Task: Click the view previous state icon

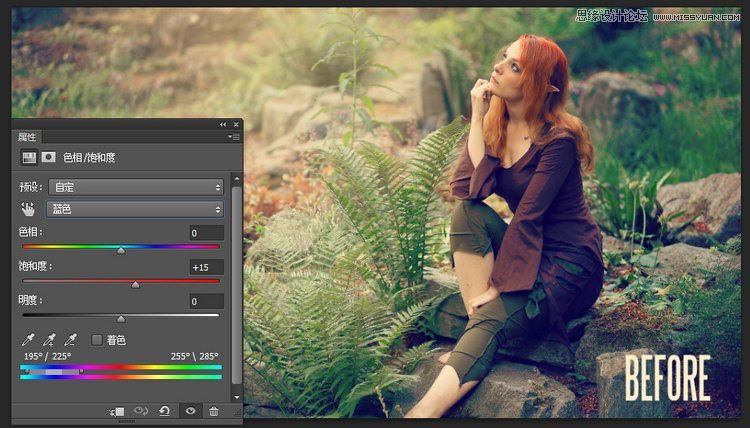Action: click(141, 411)
